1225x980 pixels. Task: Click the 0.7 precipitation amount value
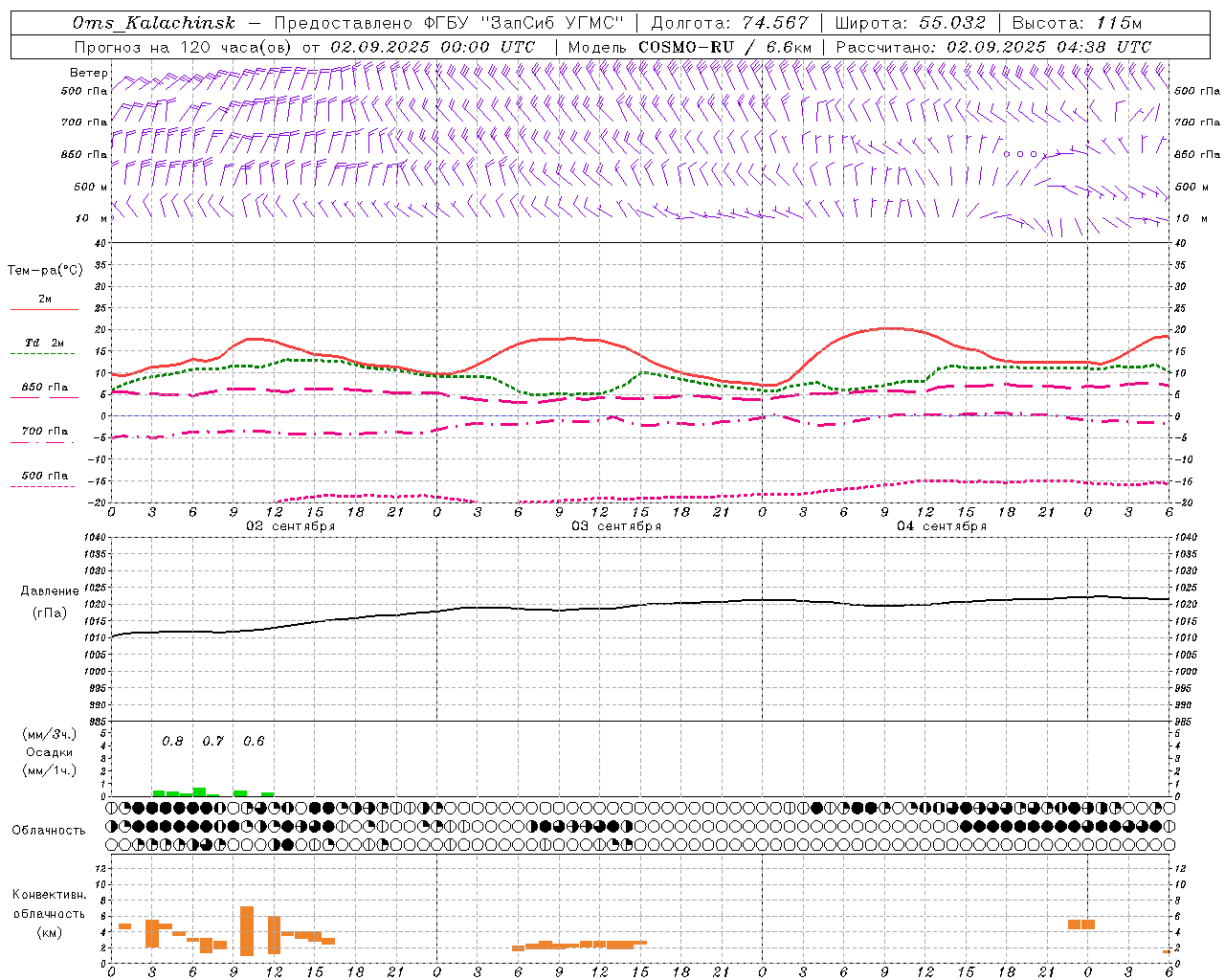click(x=212, y=741)
